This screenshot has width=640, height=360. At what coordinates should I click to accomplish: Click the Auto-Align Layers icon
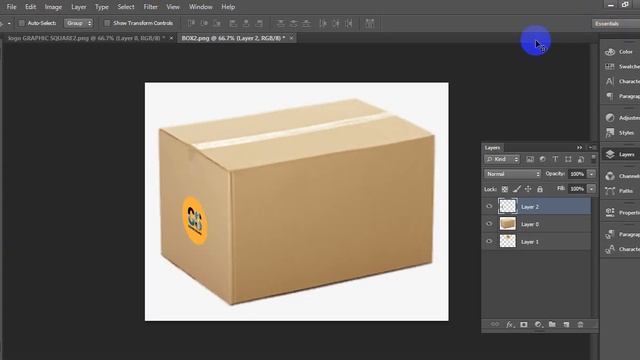tap(369, 23)
